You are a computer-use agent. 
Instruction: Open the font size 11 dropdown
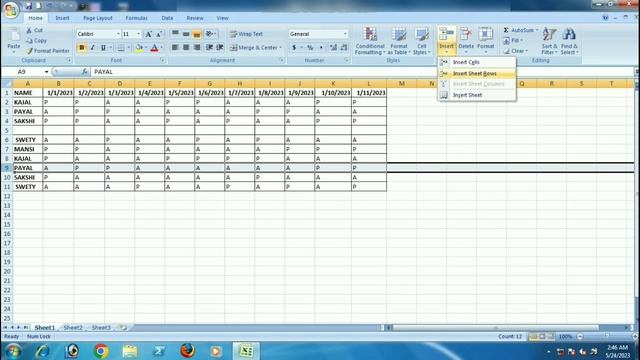tap(138, 34)
